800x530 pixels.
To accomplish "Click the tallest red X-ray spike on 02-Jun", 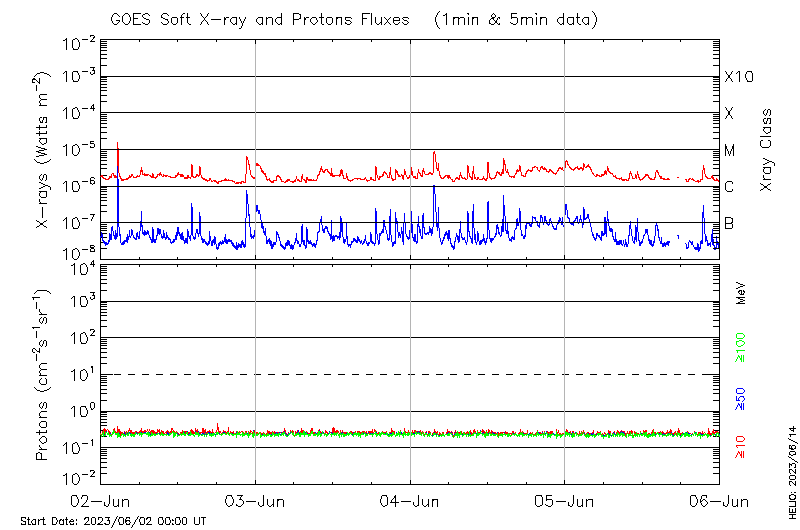I will pos(118,144).
